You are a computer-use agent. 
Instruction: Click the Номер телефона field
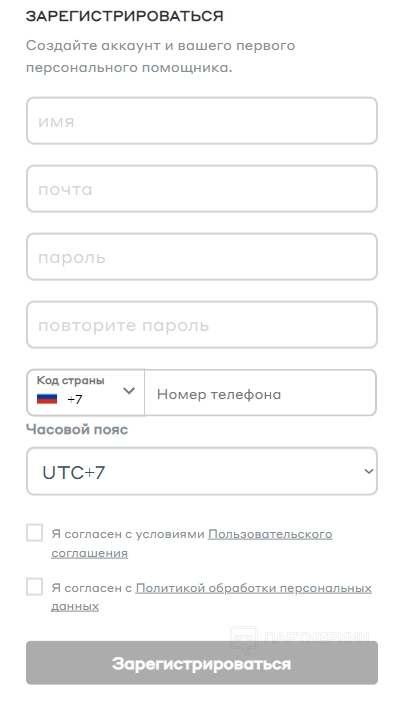click(260, 393)
